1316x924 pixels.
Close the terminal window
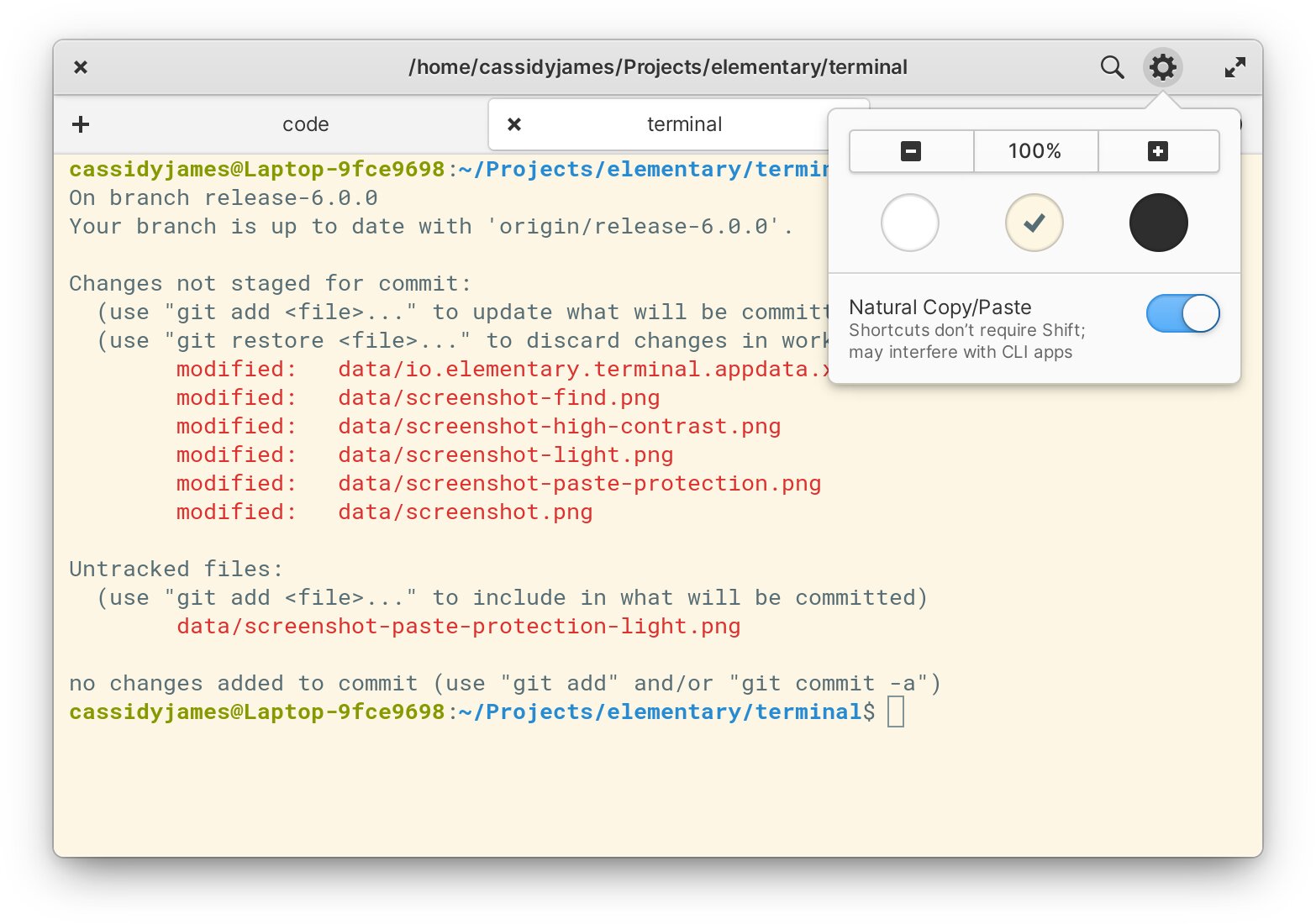pyautogui.click(x=81, y=67)
